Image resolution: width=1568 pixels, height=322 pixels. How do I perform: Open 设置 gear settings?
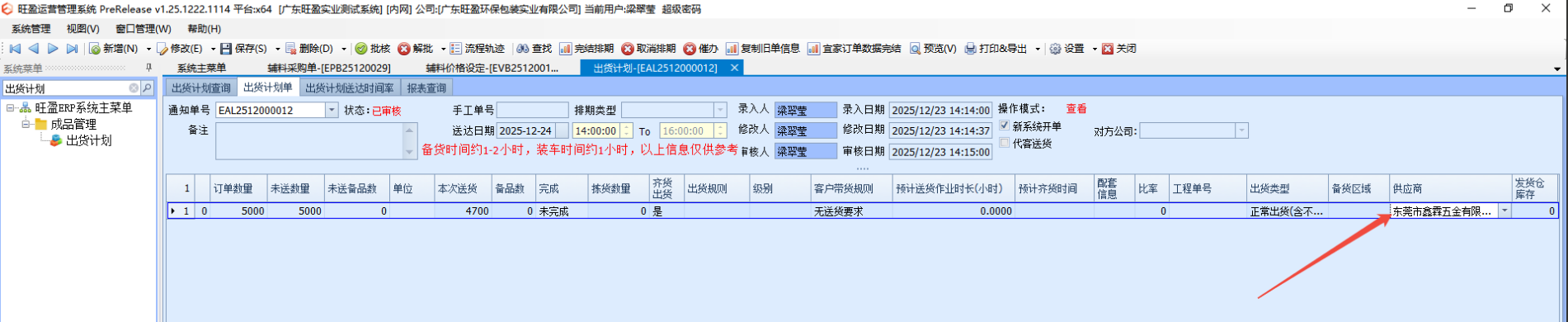pyautogui.click(x=1067, y=49)
